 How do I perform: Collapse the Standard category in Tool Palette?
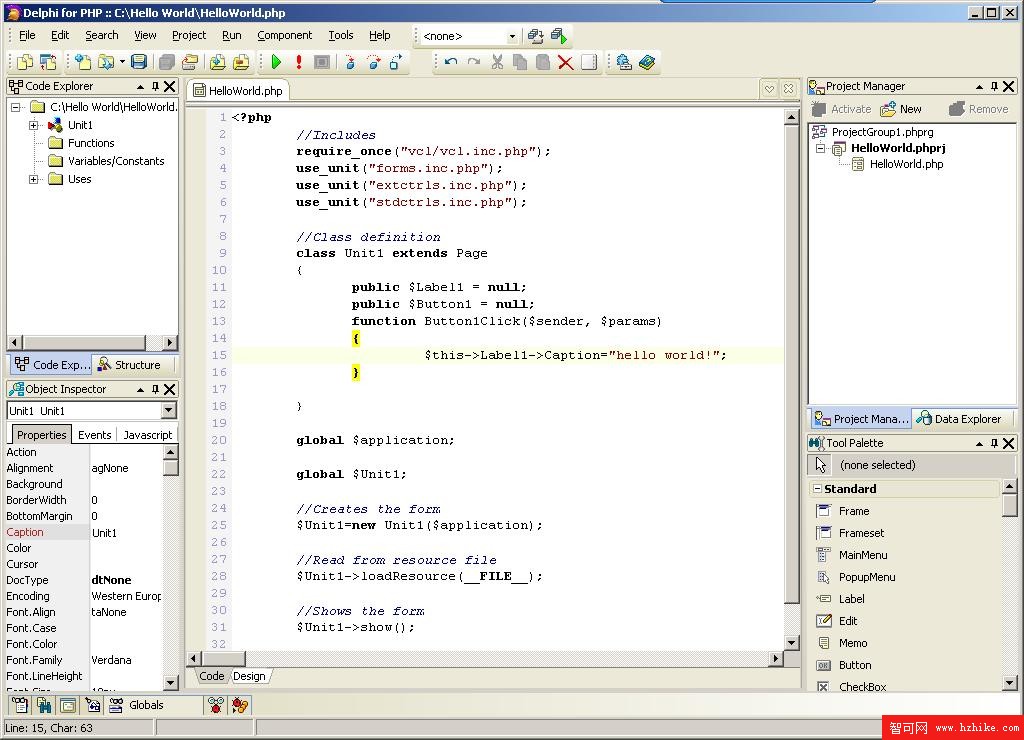coord(817,489)
